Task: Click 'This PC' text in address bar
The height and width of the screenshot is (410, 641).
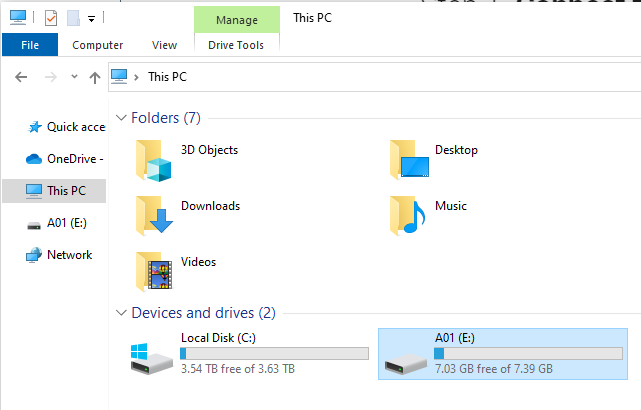Action: [x=168, y=77]
